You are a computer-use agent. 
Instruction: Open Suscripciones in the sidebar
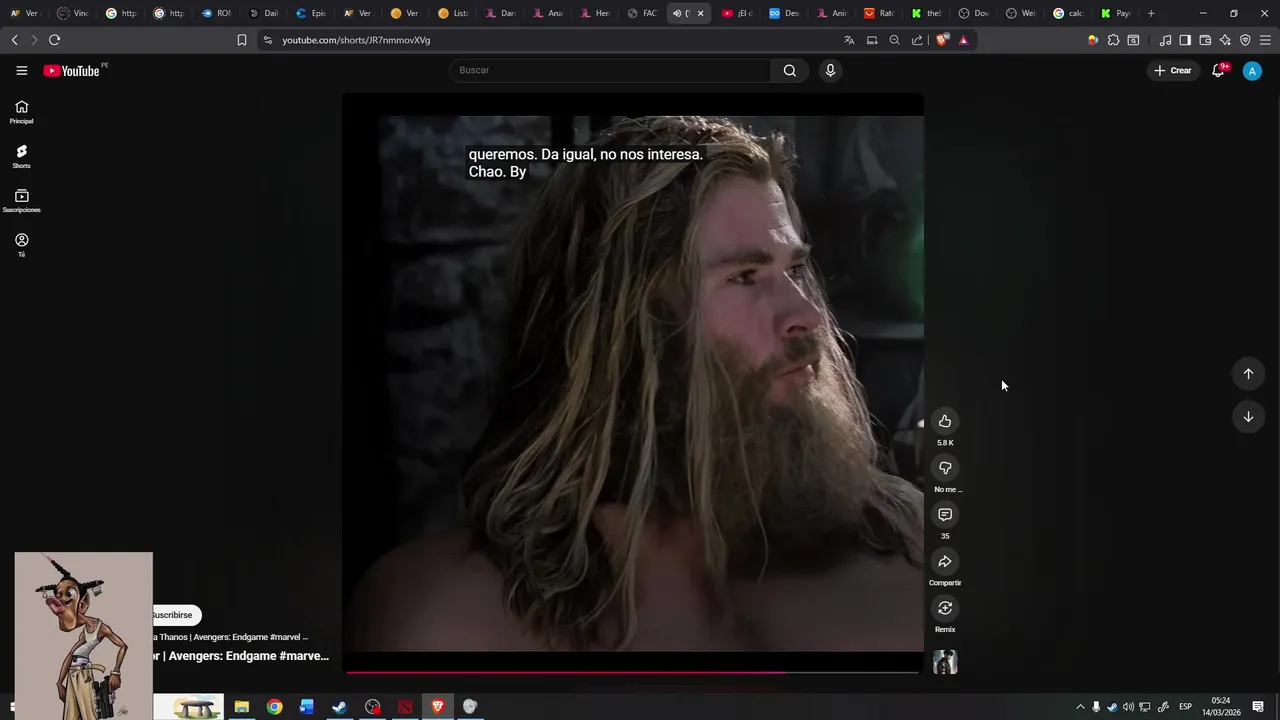coord(21,201)
